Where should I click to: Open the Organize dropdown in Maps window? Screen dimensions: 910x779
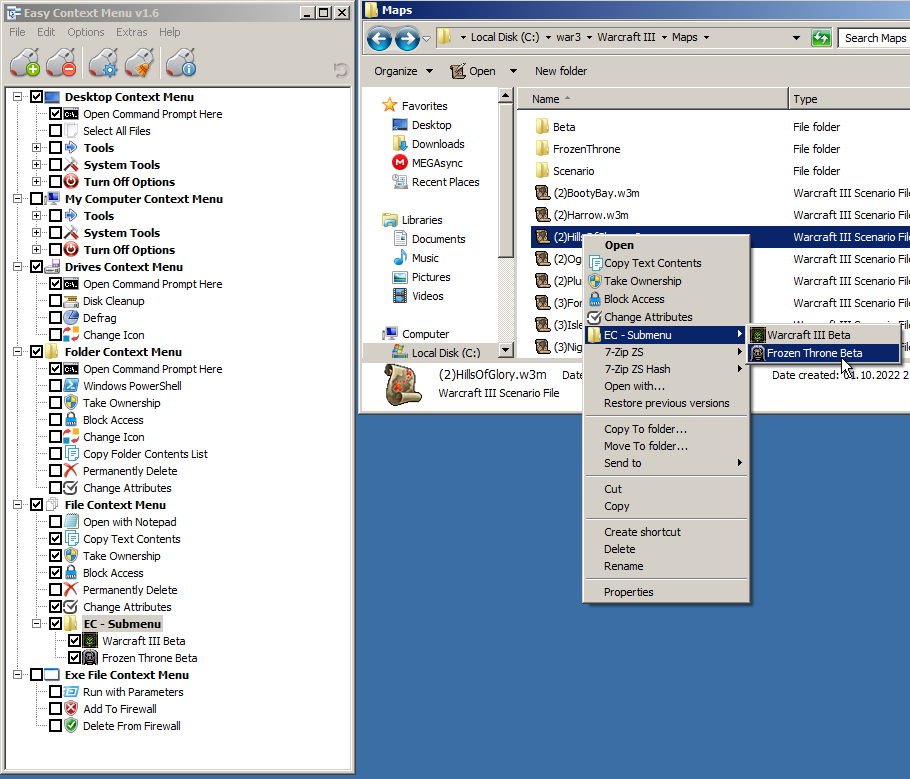click(403, 71)
